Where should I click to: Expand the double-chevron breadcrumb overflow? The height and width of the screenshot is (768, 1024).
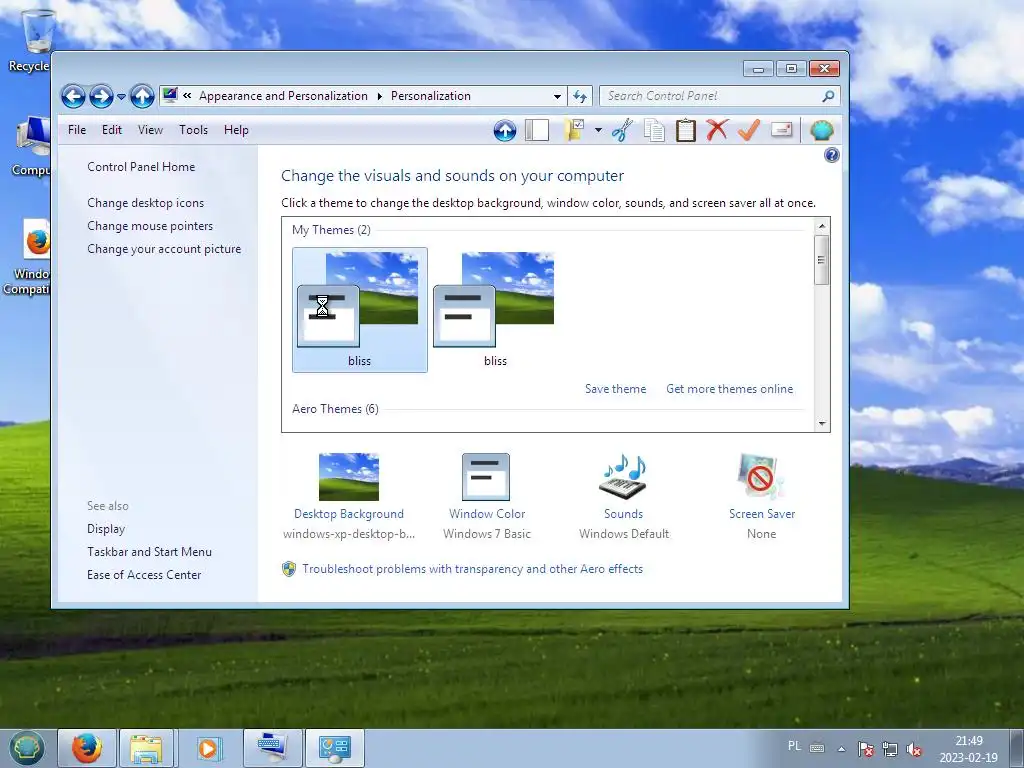pyautogui.click(x=187, y=96)
